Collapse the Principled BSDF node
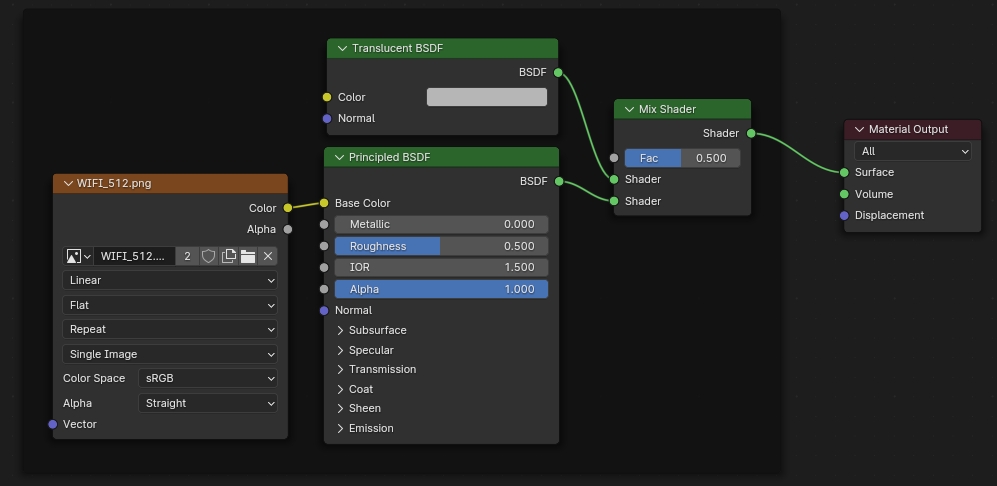The height and width of the screenshot is (486, 997). 340,157
